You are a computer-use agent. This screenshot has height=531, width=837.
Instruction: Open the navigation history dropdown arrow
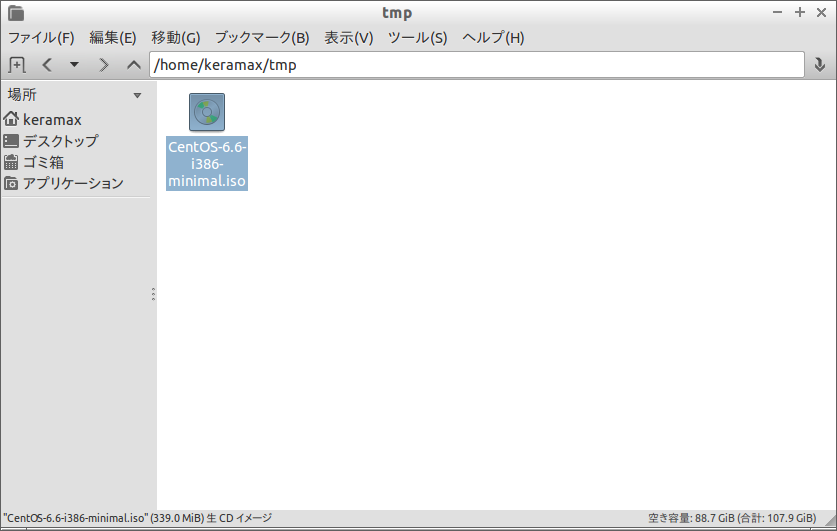coord(74,65)
